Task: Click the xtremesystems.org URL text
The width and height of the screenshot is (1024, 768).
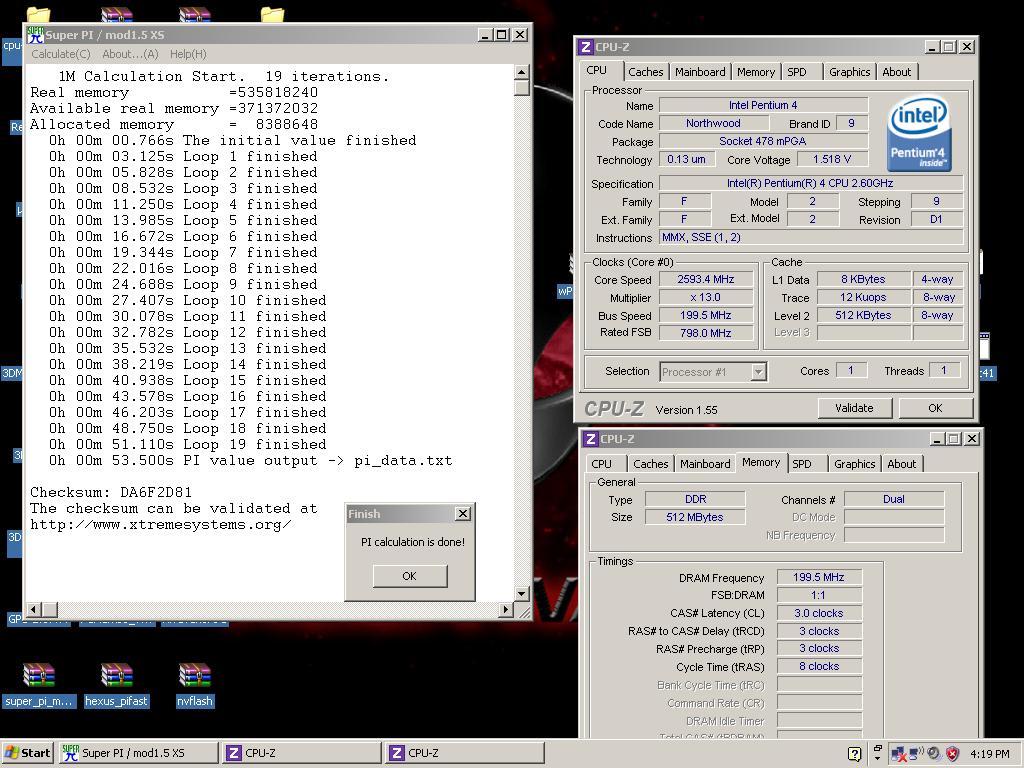Action: pyautogui.click(x=161, y=524)
